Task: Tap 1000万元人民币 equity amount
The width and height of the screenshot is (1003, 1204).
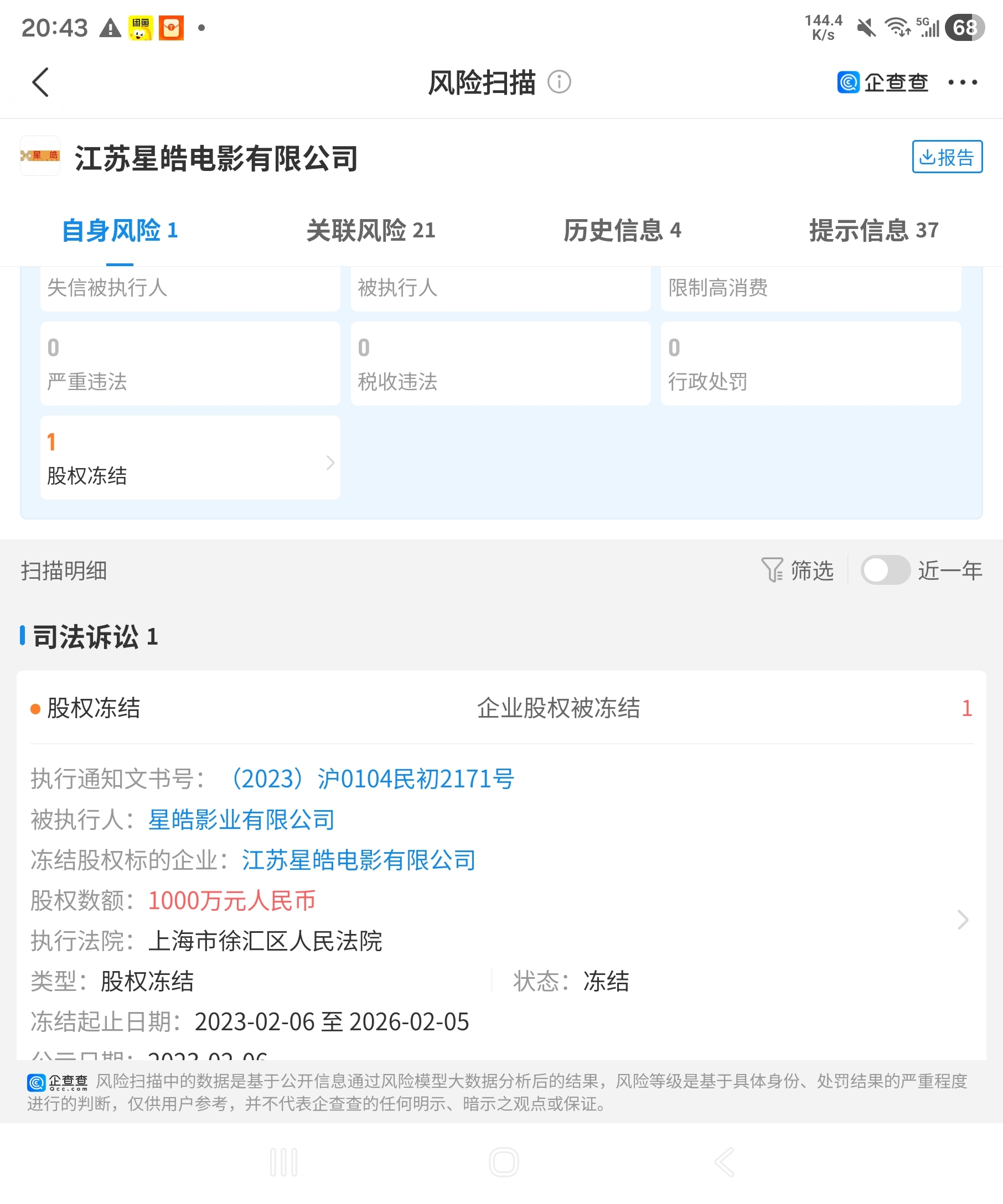Action: (232, 901)
